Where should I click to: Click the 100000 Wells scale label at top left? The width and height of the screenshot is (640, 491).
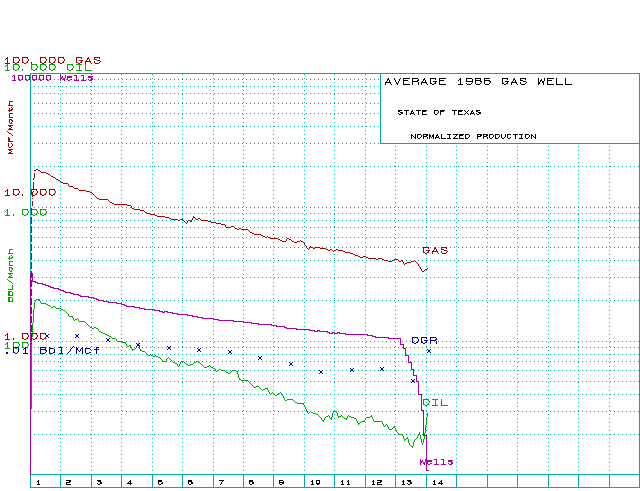point(52,77)
